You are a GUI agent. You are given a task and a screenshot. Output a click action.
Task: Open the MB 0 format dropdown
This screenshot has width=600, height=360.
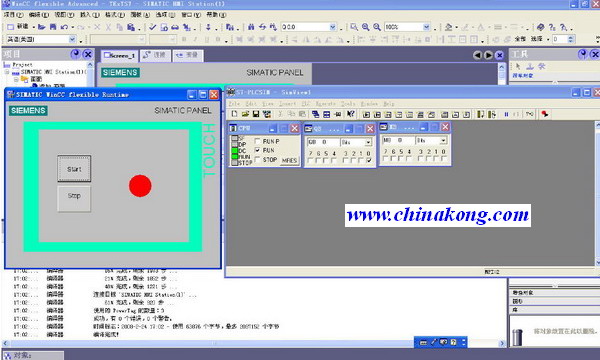point(443,141)
